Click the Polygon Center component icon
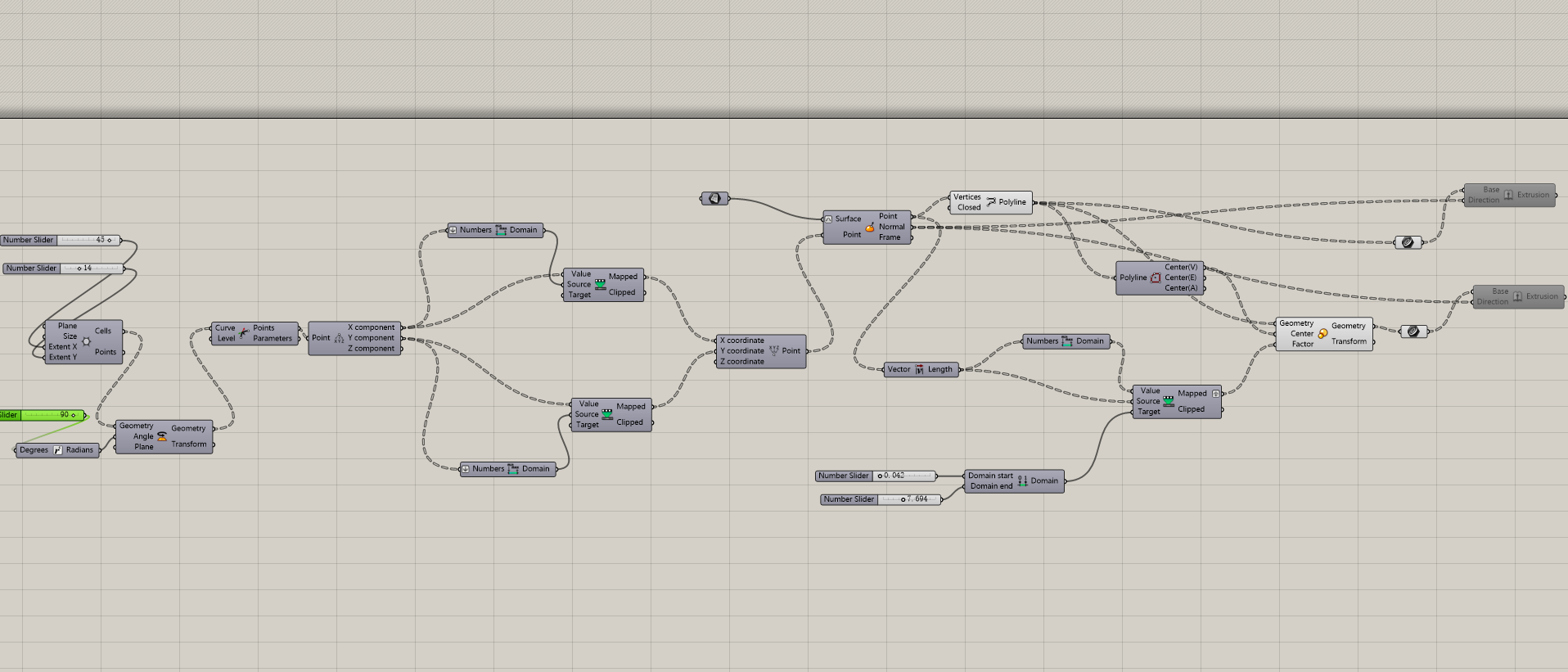The image size is (1568, 672). pos(1156,277)
